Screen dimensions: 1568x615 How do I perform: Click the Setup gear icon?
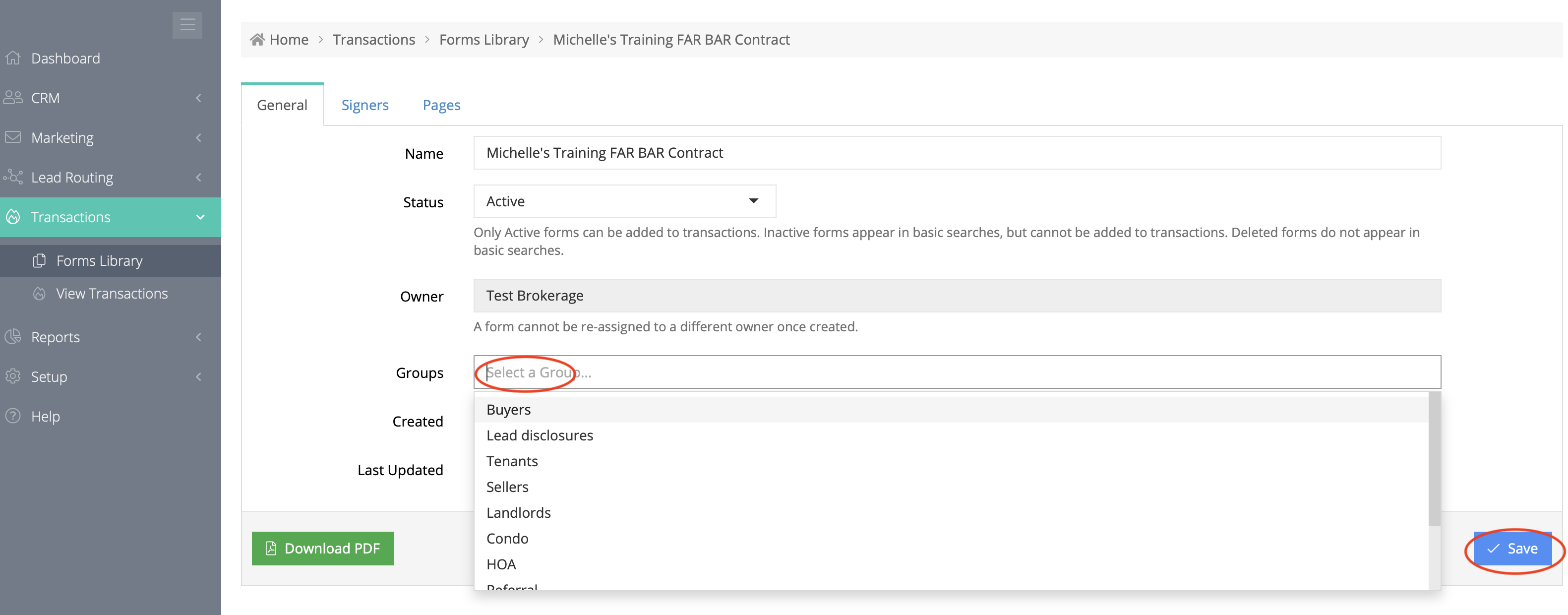click(13, 376)
